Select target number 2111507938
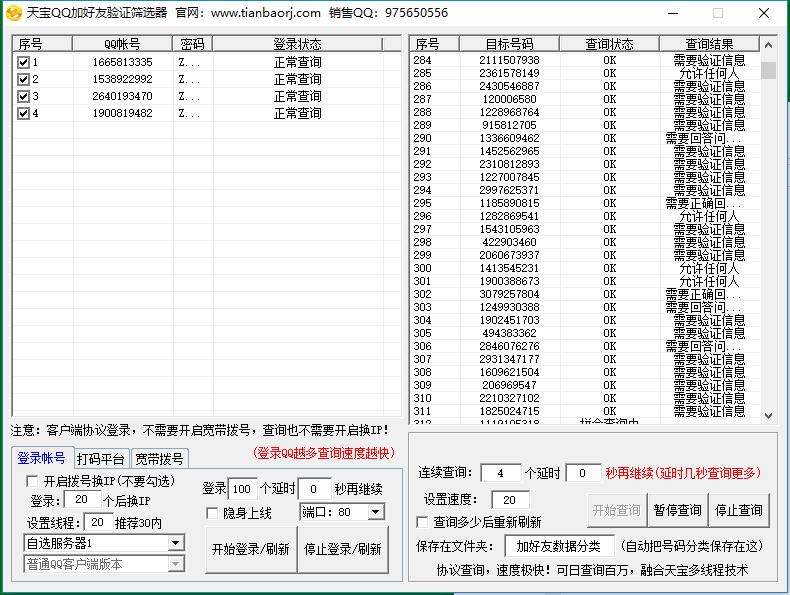790x595 pixels. click(x=509, y=60)
